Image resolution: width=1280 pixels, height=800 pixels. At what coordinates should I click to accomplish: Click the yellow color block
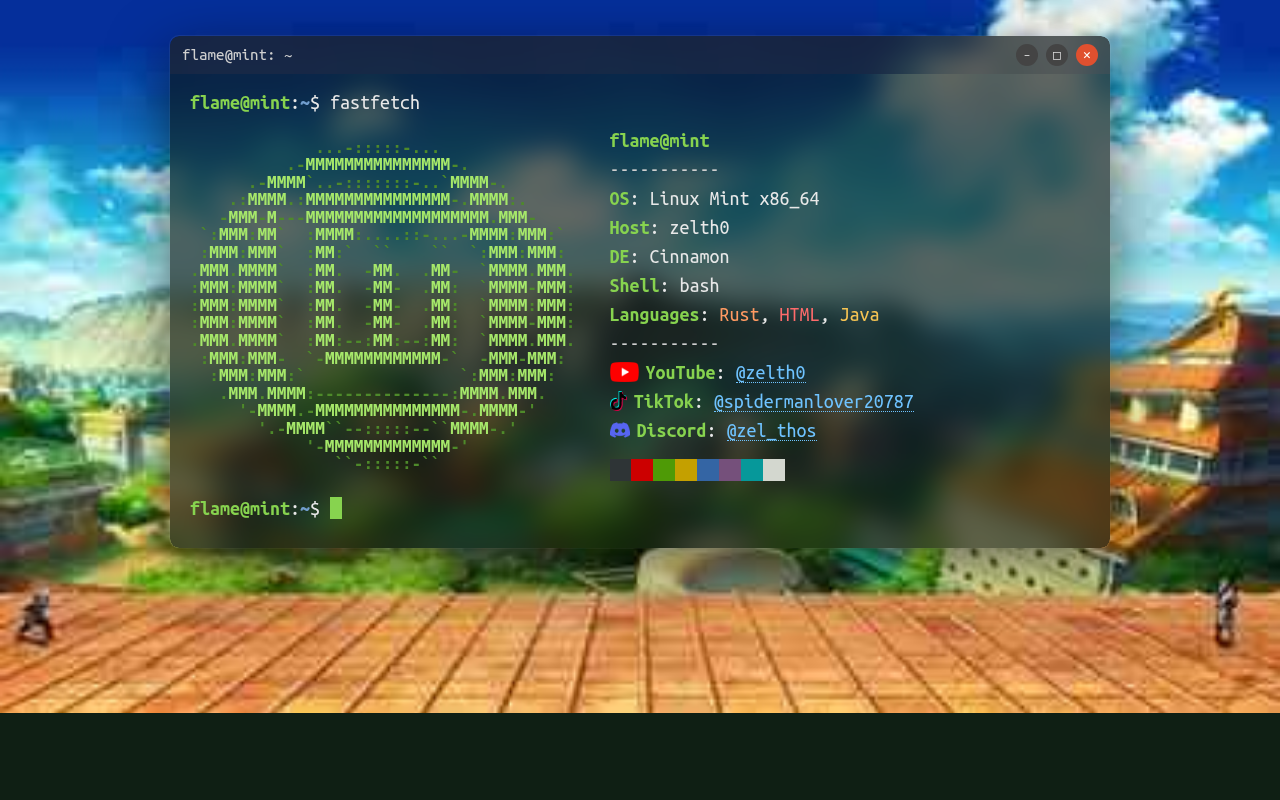tap(686, 470)
